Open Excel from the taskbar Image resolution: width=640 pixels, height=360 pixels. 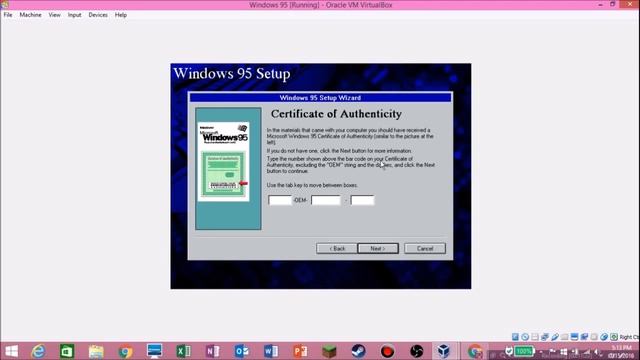click(183, 351)
